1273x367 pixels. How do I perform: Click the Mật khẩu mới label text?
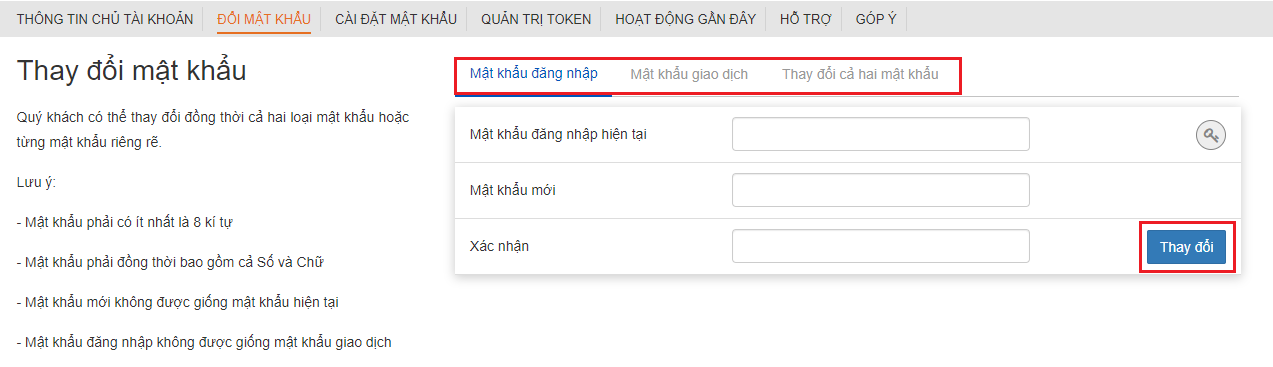[513, 190]
